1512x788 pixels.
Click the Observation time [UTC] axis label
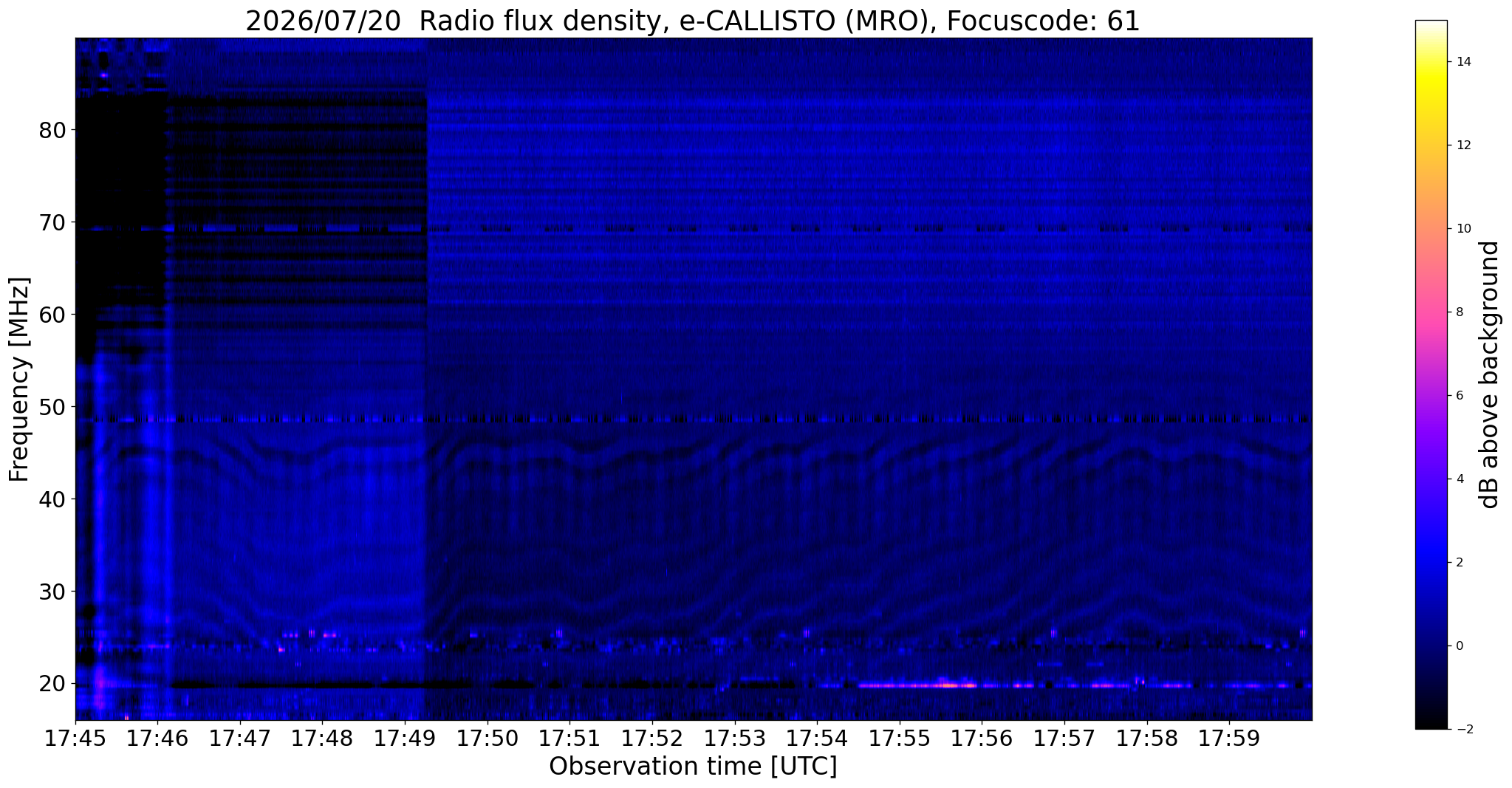693,767
